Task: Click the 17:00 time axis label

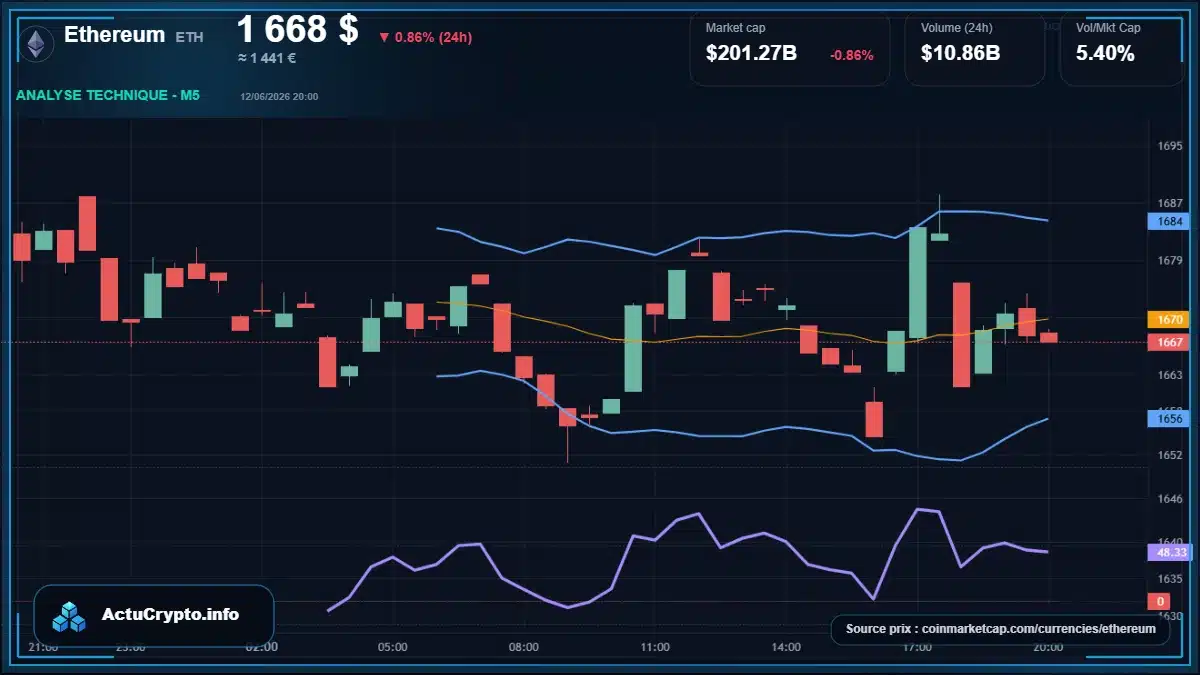Action: tap(917, 647)
